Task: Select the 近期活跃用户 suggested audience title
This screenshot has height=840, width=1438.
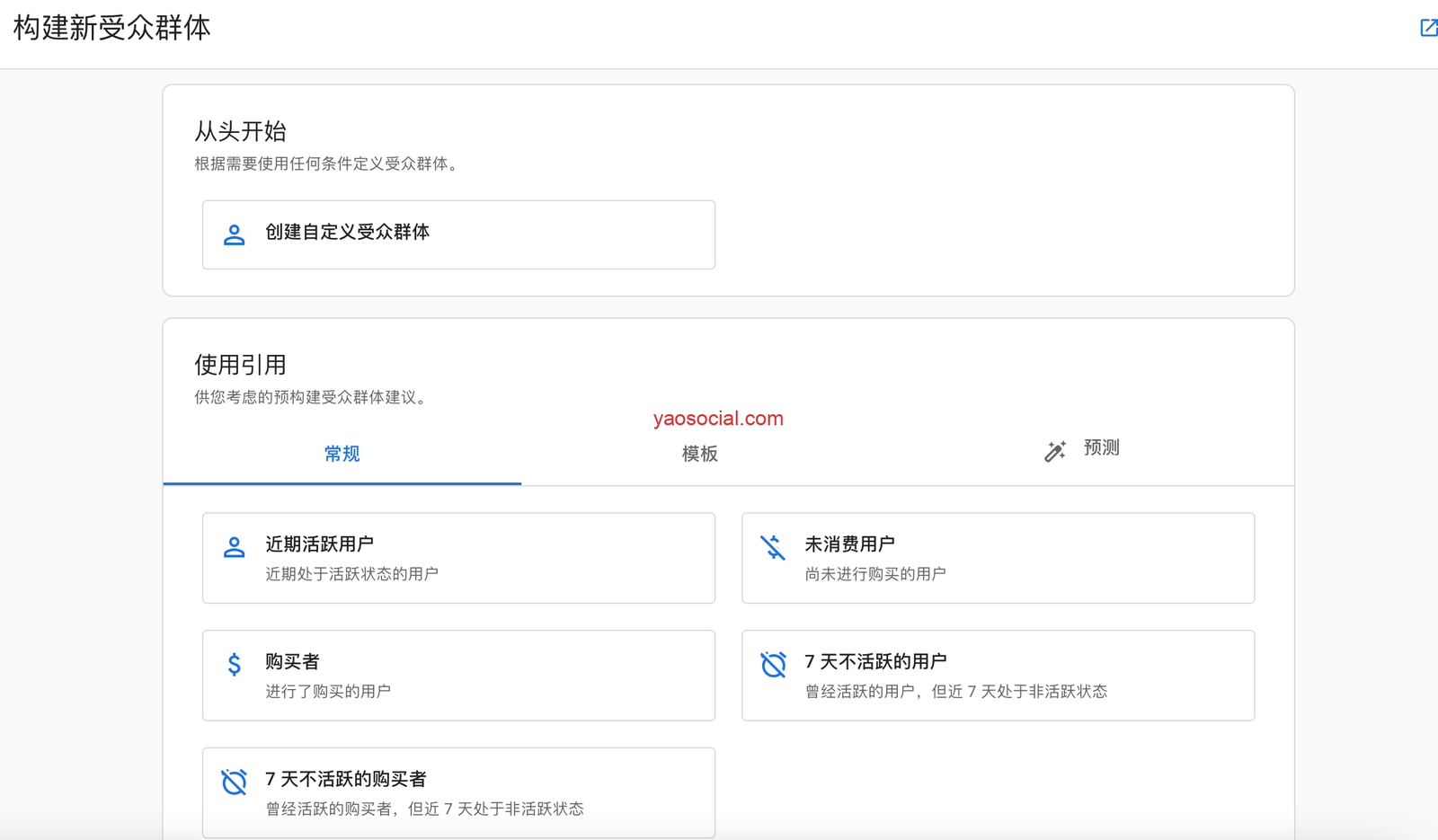Action: 319,544
